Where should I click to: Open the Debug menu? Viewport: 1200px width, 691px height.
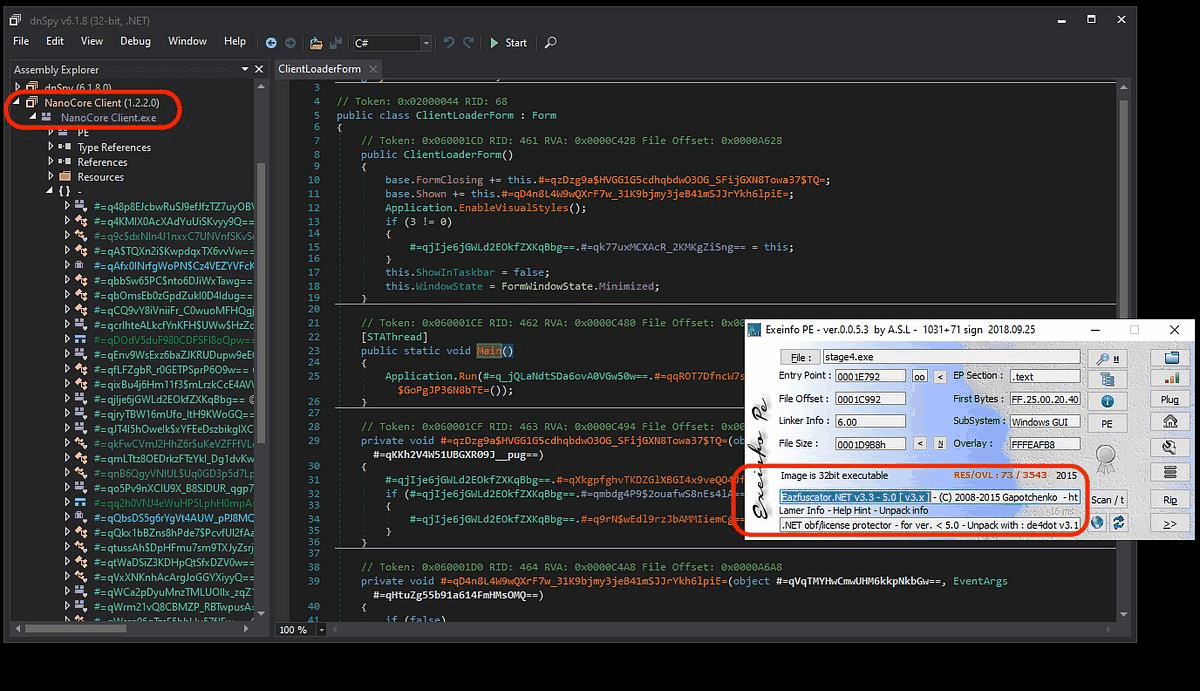click(135, 41)
